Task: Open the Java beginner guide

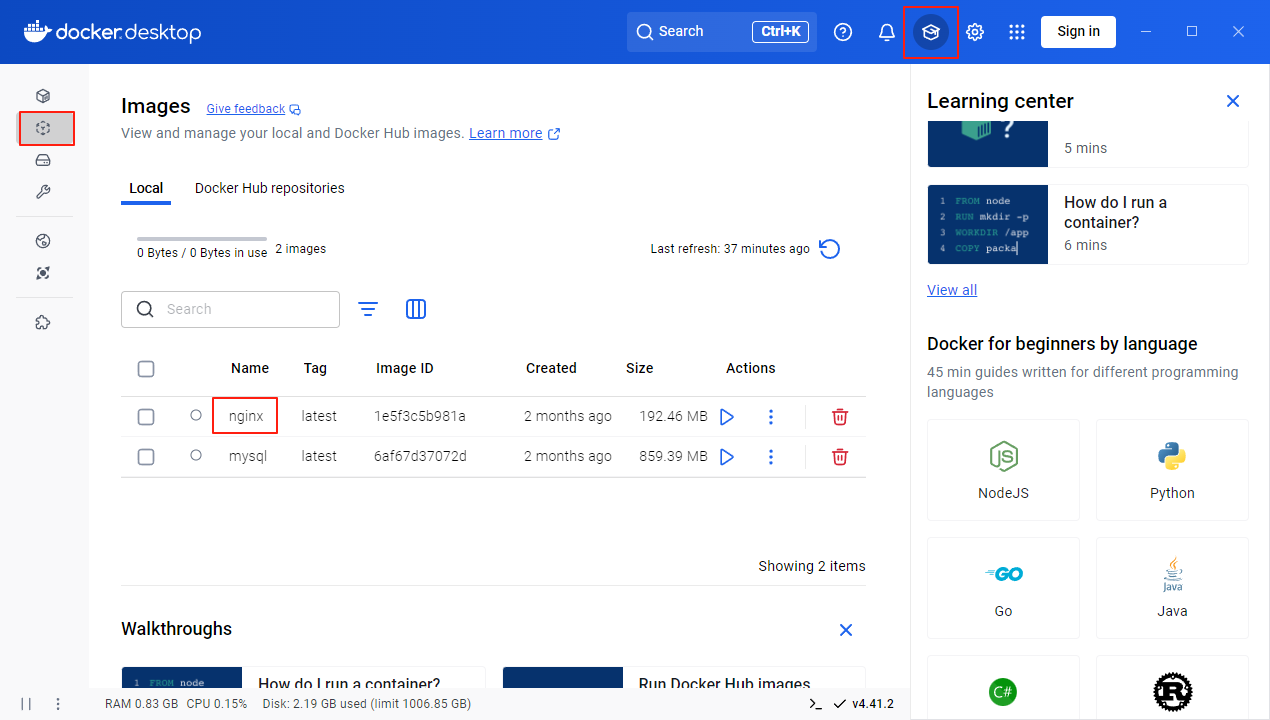Action: 1172,588
